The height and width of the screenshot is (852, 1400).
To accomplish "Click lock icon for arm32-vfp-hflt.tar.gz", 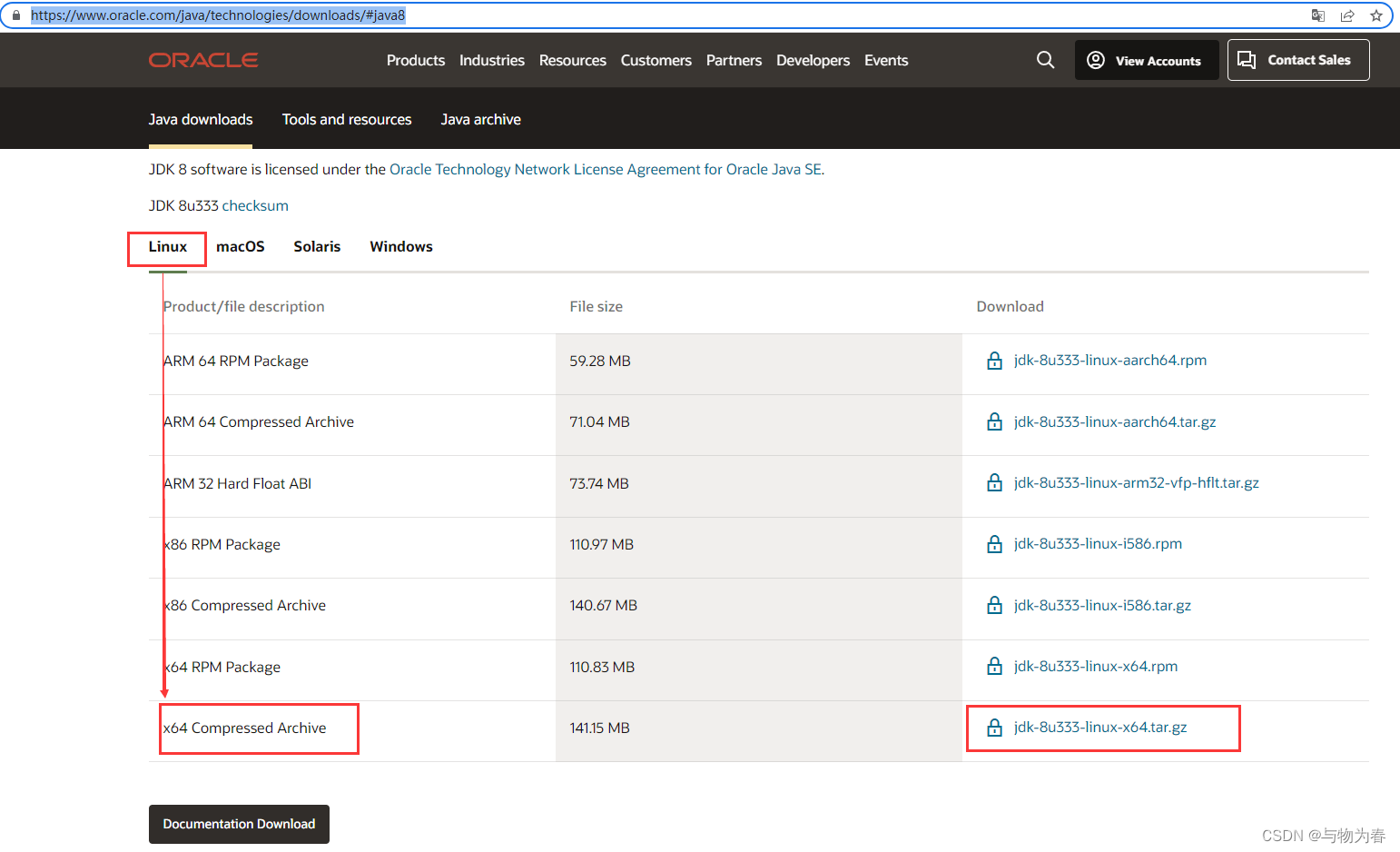I will point(994,482).
